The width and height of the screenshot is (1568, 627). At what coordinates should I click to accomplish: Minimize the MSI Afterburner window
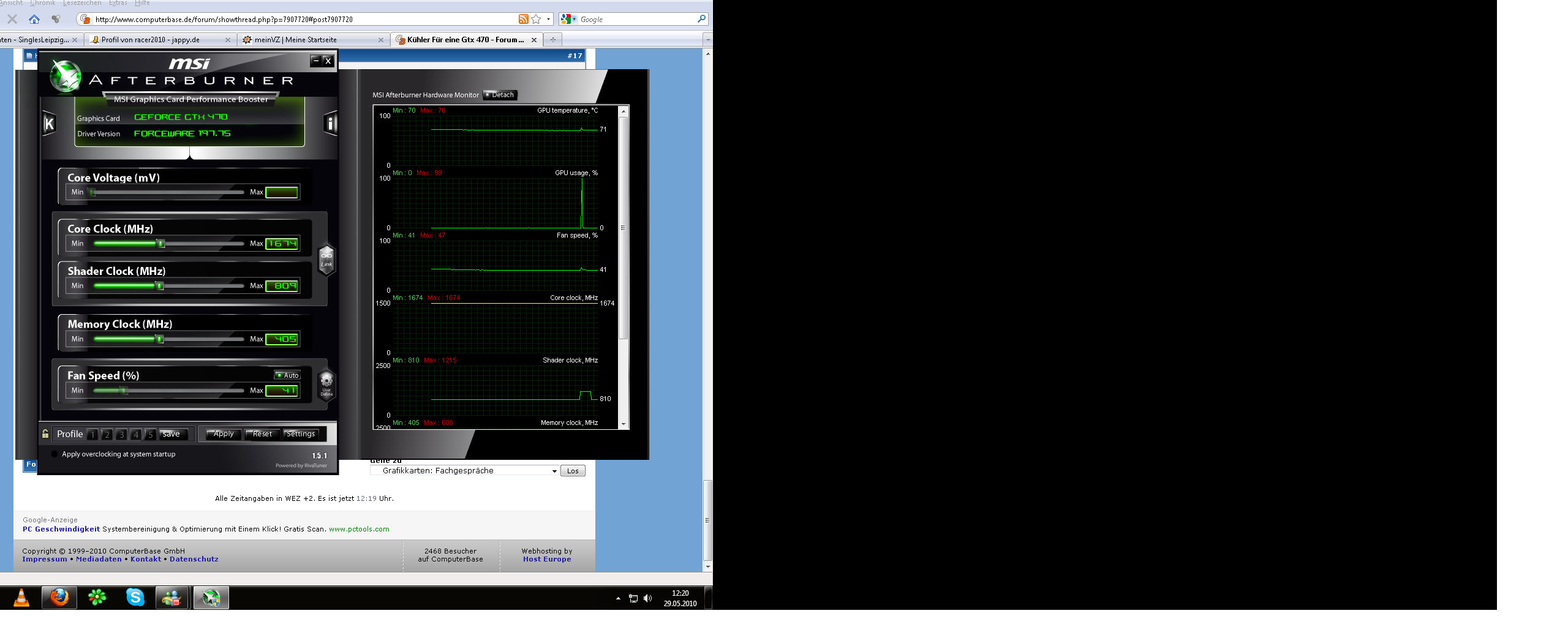pos(316,61)
